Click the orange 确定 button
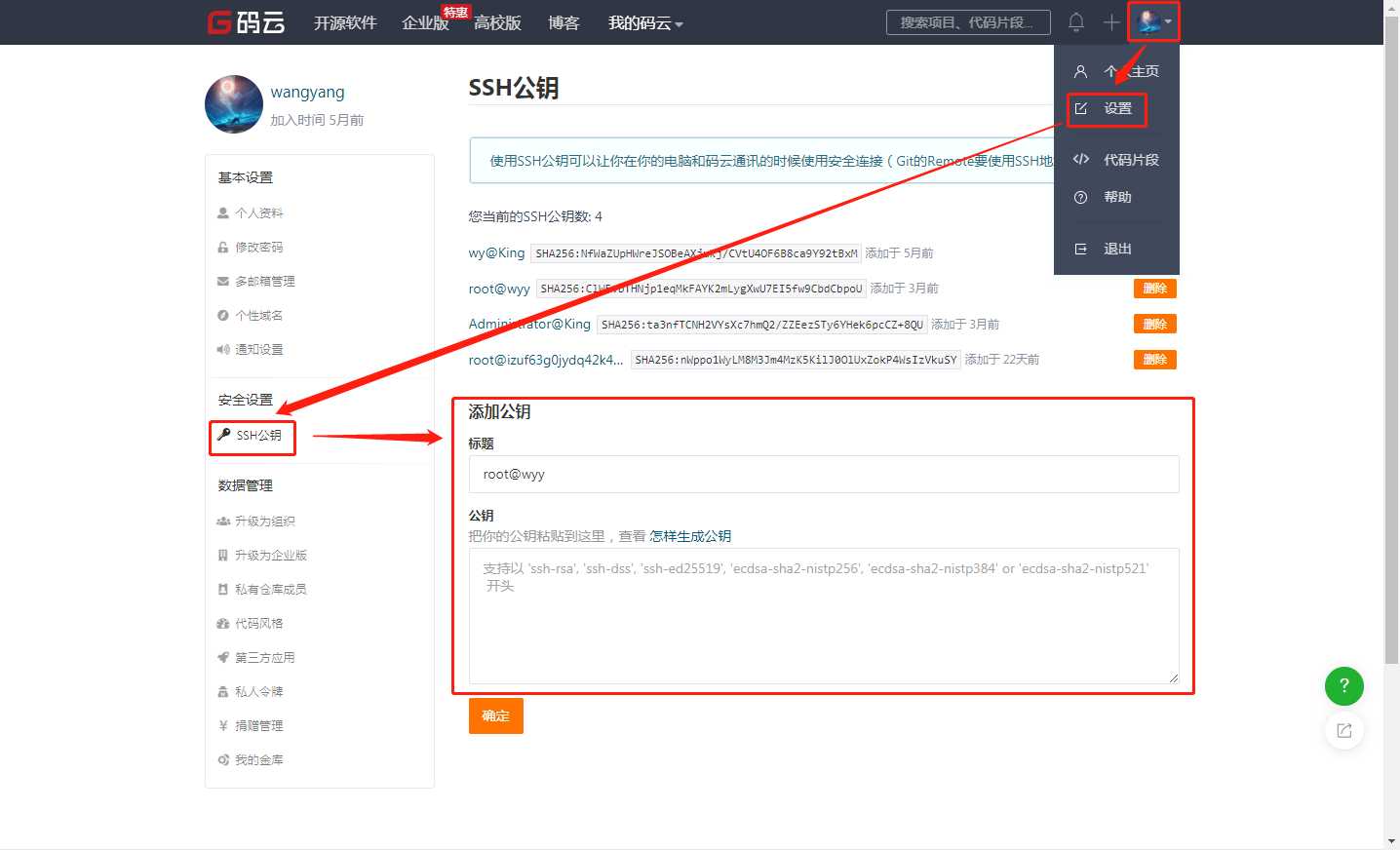Viewport: 1400px width, 850px height. click(x=495, y=715)
